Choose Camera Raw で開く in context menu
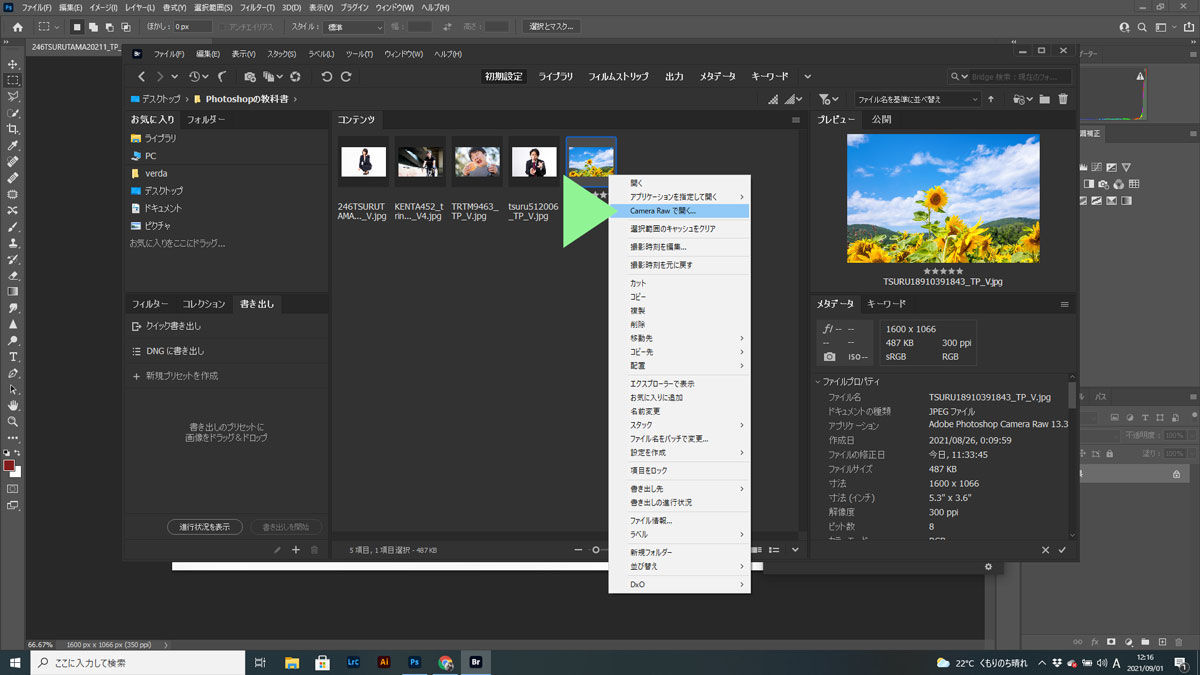 click(680, 211)
